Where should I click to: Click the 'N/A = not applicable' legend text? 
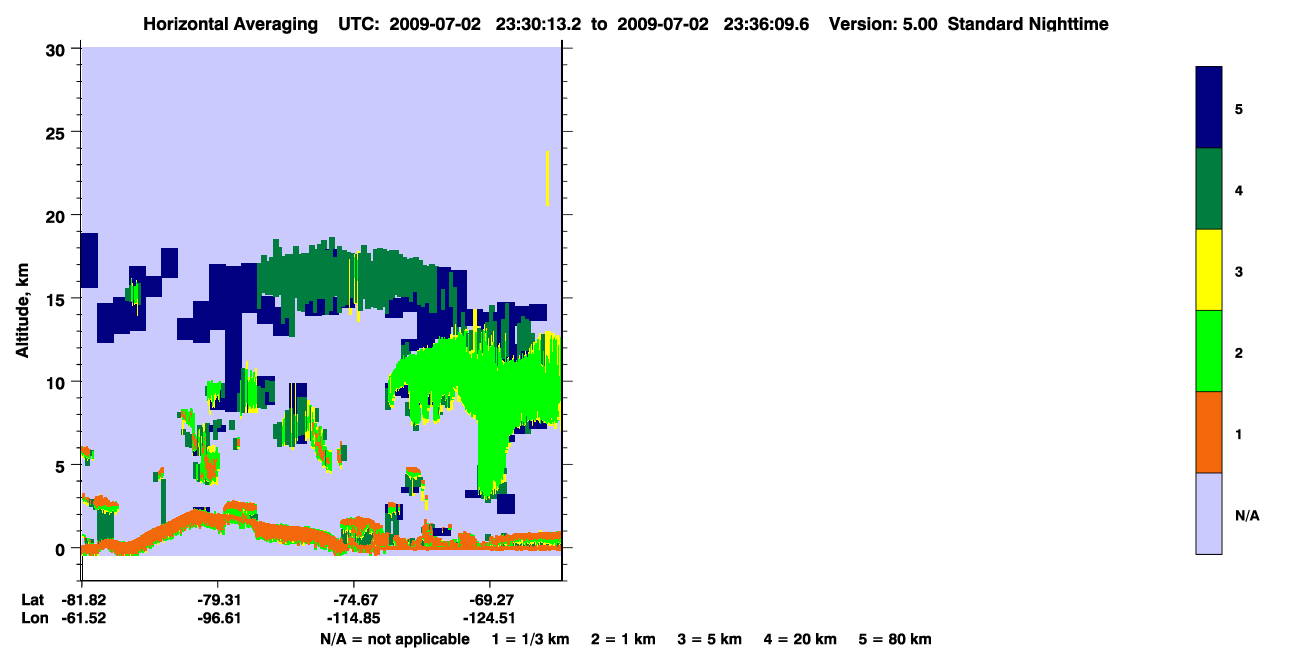395,639
